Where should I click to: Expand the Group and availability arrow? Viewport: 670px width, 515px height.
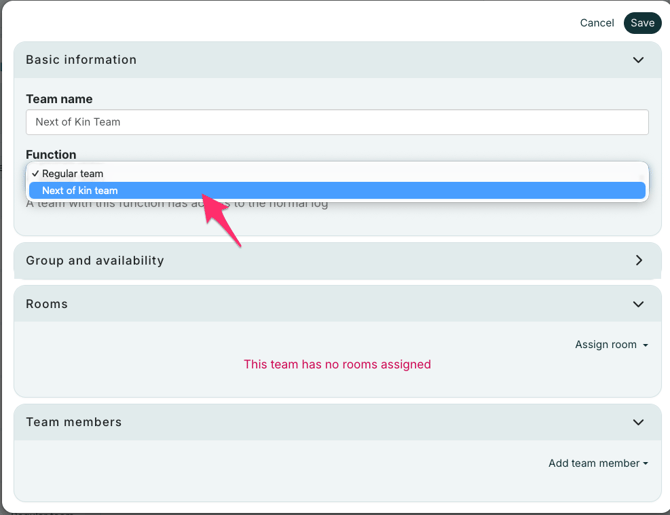click(x=638, y=260)
